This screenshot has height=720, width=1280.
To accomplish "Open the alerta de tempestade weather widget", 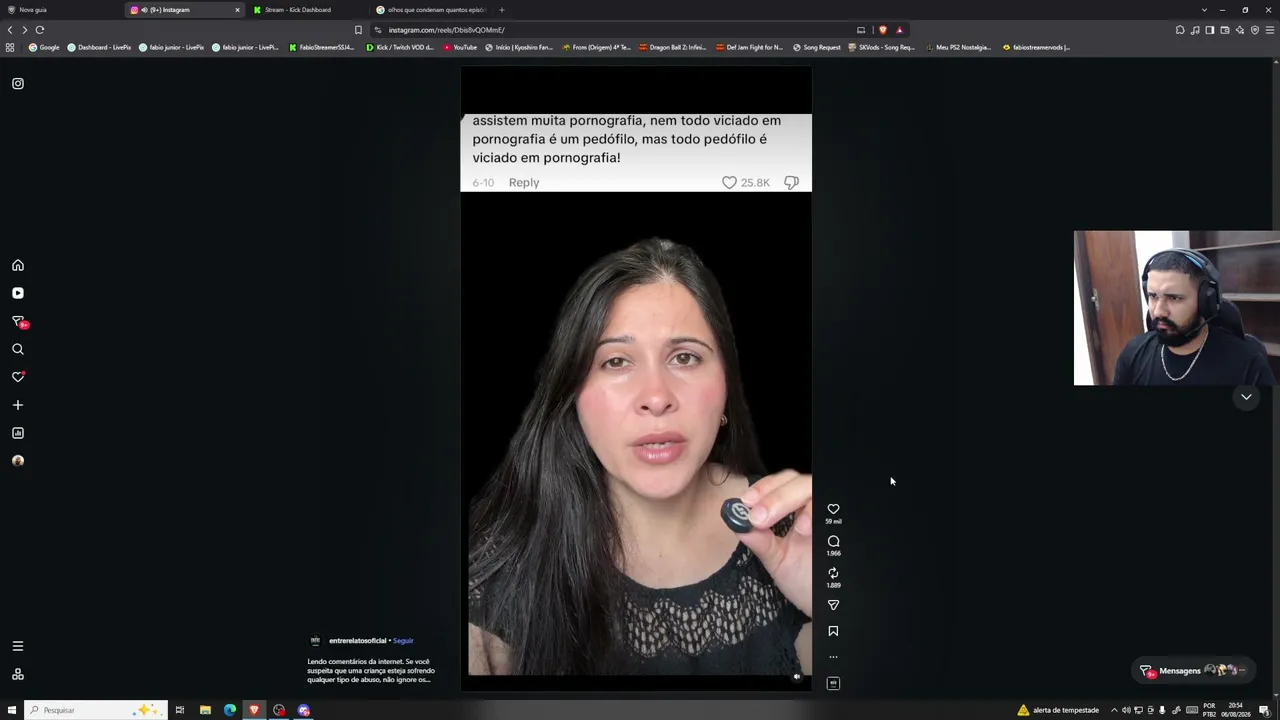I will click(1058, 710).
